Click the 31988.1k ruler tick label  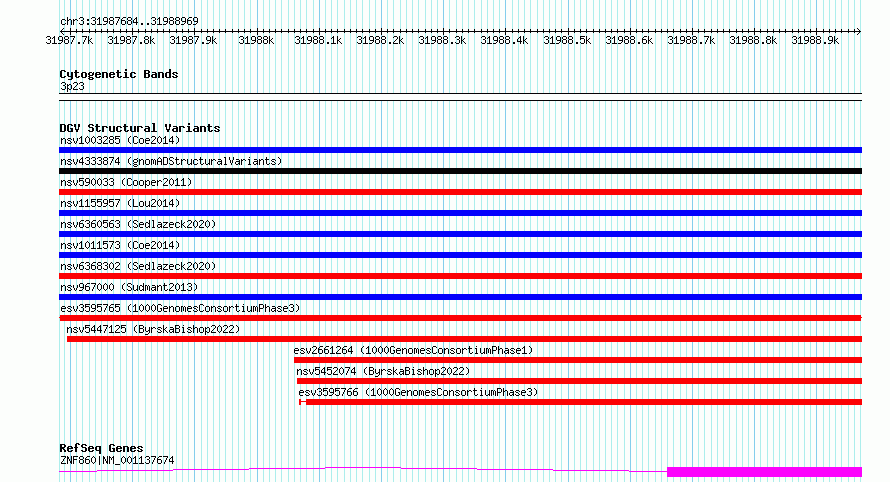pos(318,41)
